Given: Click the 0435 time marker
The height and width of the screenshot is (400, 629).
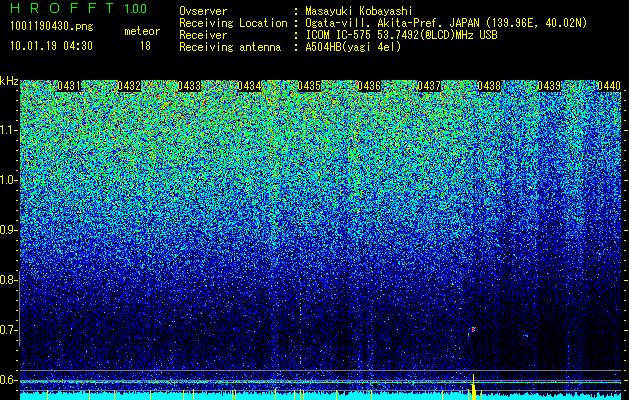Looking at the screenshot, I should [309, 86].
